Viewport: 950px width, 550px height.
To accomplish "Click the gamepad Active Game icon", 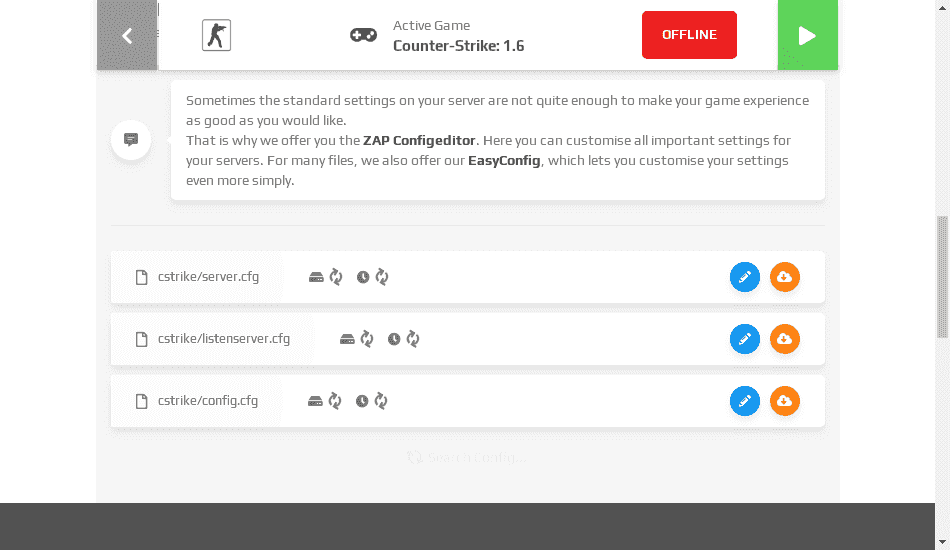I will click(364, 35).
